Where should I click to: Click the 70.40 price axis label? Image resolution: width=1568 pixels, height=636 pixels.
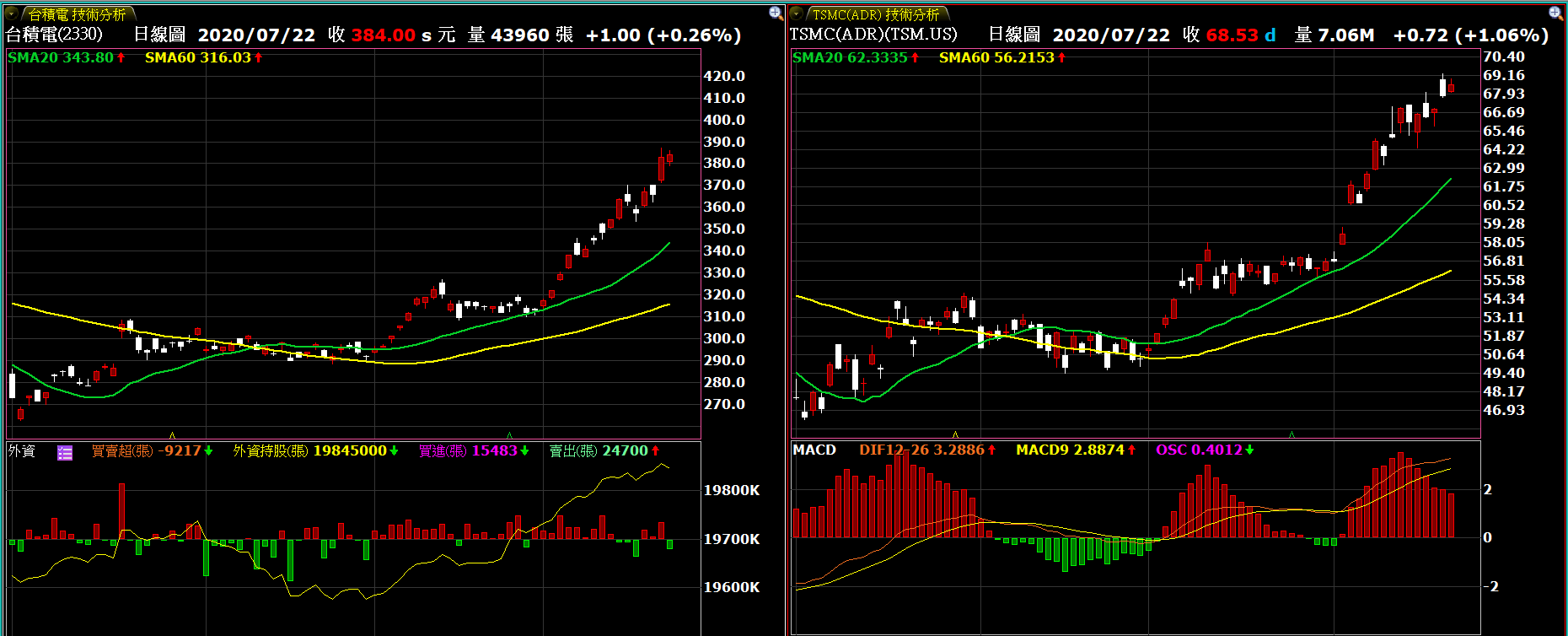click(1504, 57)
